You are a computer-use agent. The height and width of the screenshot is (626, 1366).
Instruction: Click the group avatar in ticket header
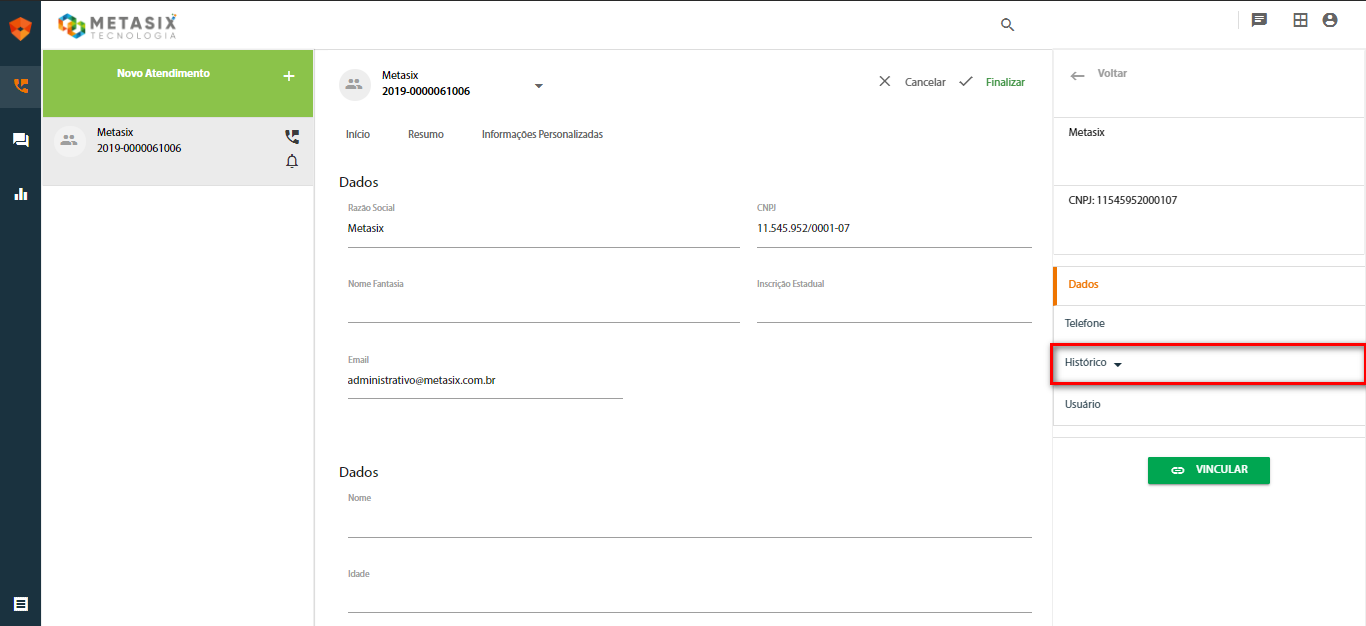355,85
